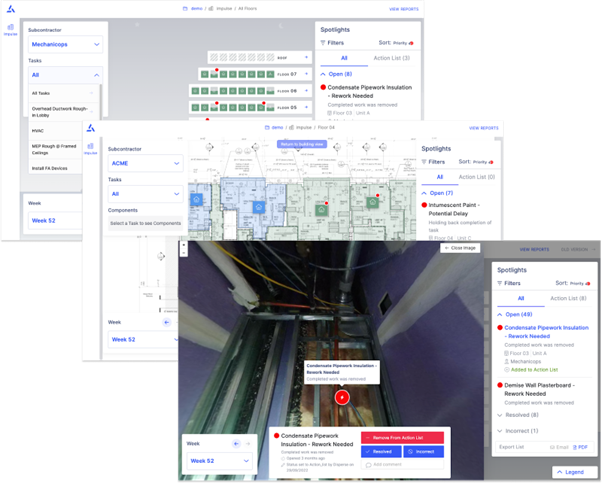Image resolution: width=602 pixels, height=483 pixels.
Task: Select the HVAC task option
Action: tap(56, 131)
